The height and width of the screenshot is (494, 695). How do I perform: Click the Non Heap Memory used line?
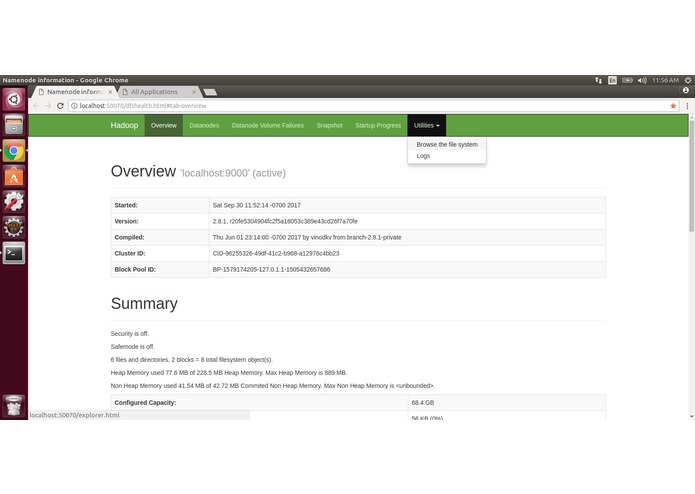(x=273, y=385)
